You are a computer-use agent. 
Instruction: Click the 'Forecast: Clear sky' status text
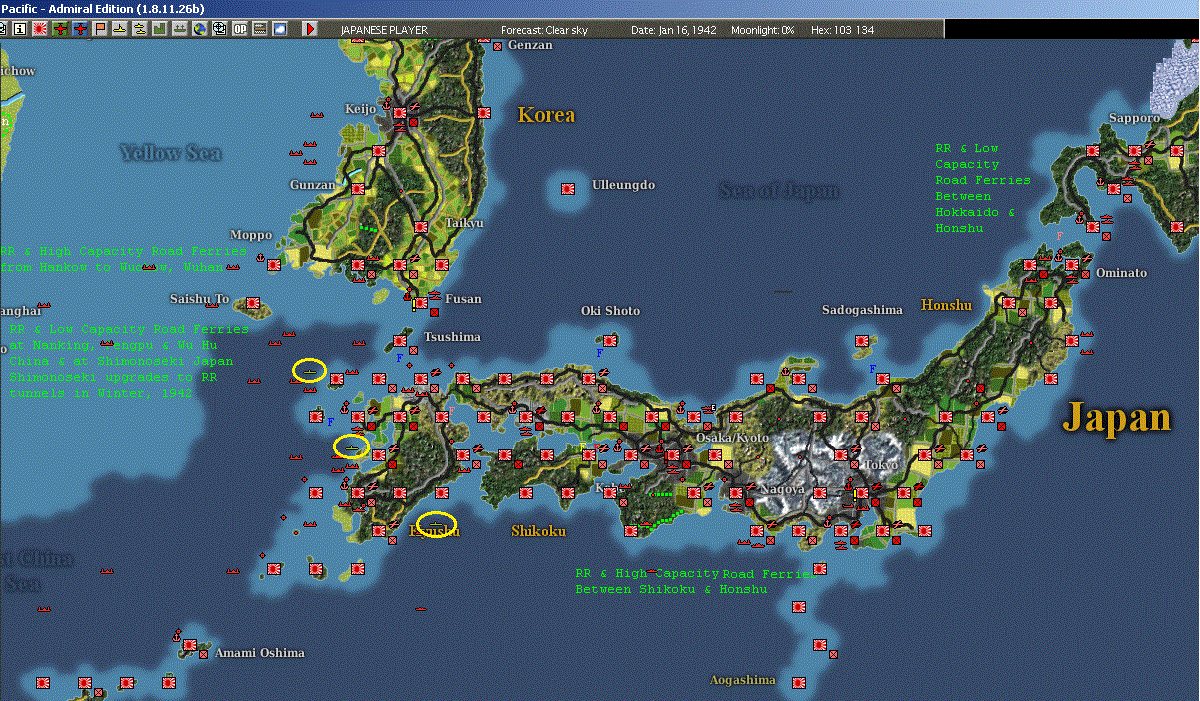[545, 30]
